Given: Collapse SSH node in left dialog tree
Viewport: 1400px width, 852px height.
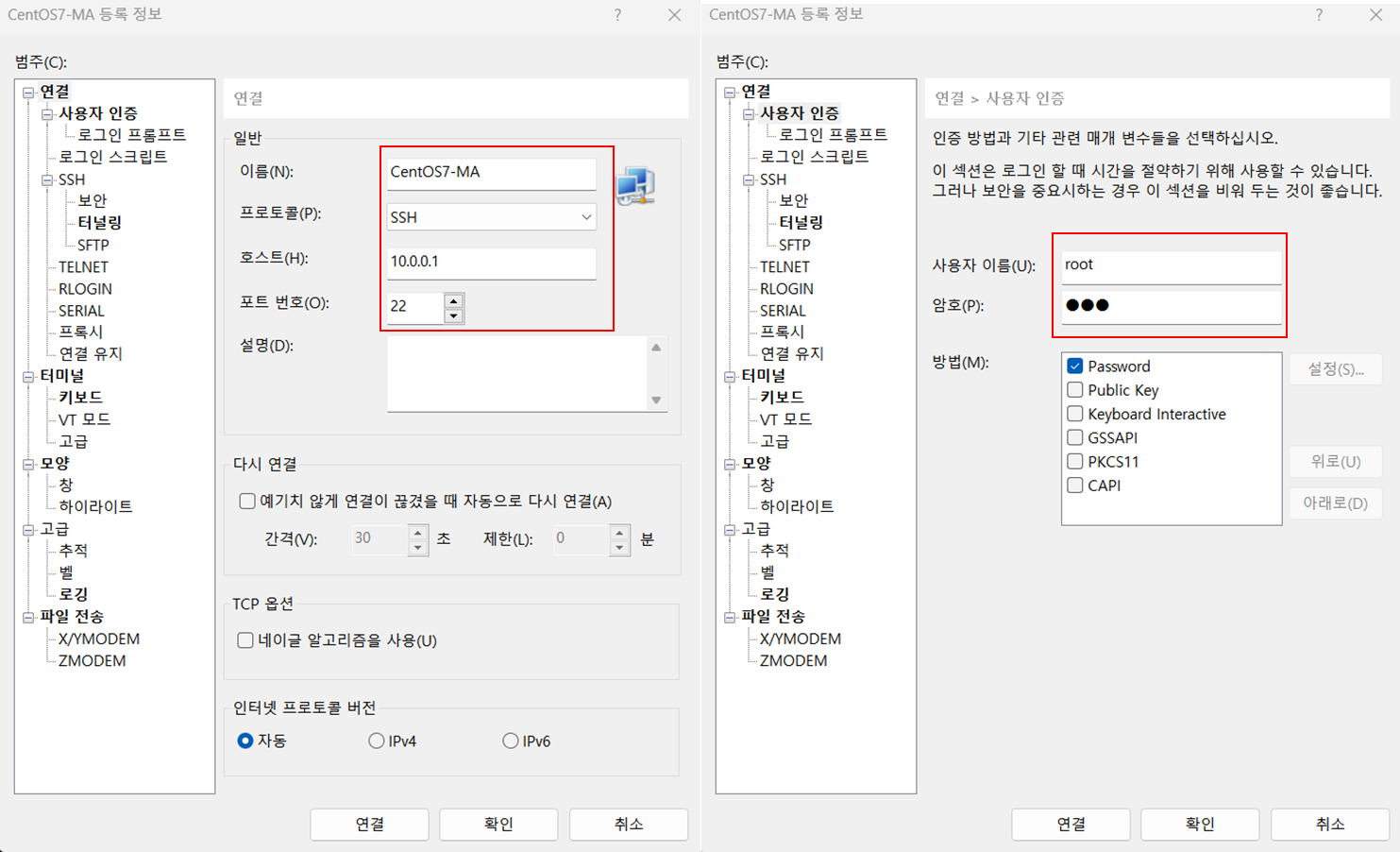Looking at the screenshot, I should tap(47, 179).
